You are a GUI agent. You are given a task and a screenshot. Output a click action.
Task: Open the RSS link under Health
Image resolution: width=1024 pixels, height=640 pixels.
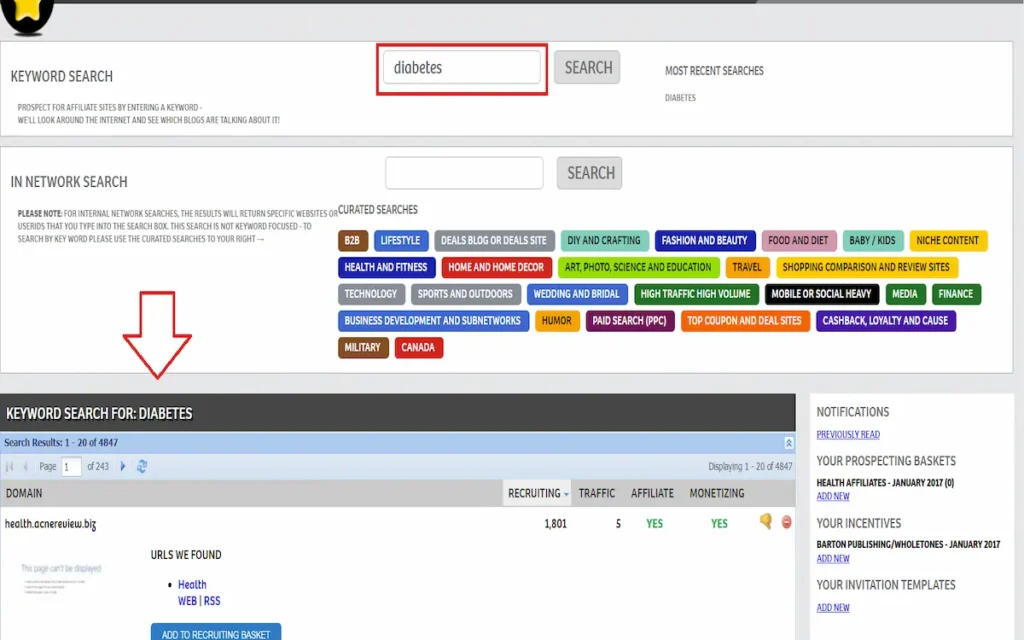pos(212,601)
